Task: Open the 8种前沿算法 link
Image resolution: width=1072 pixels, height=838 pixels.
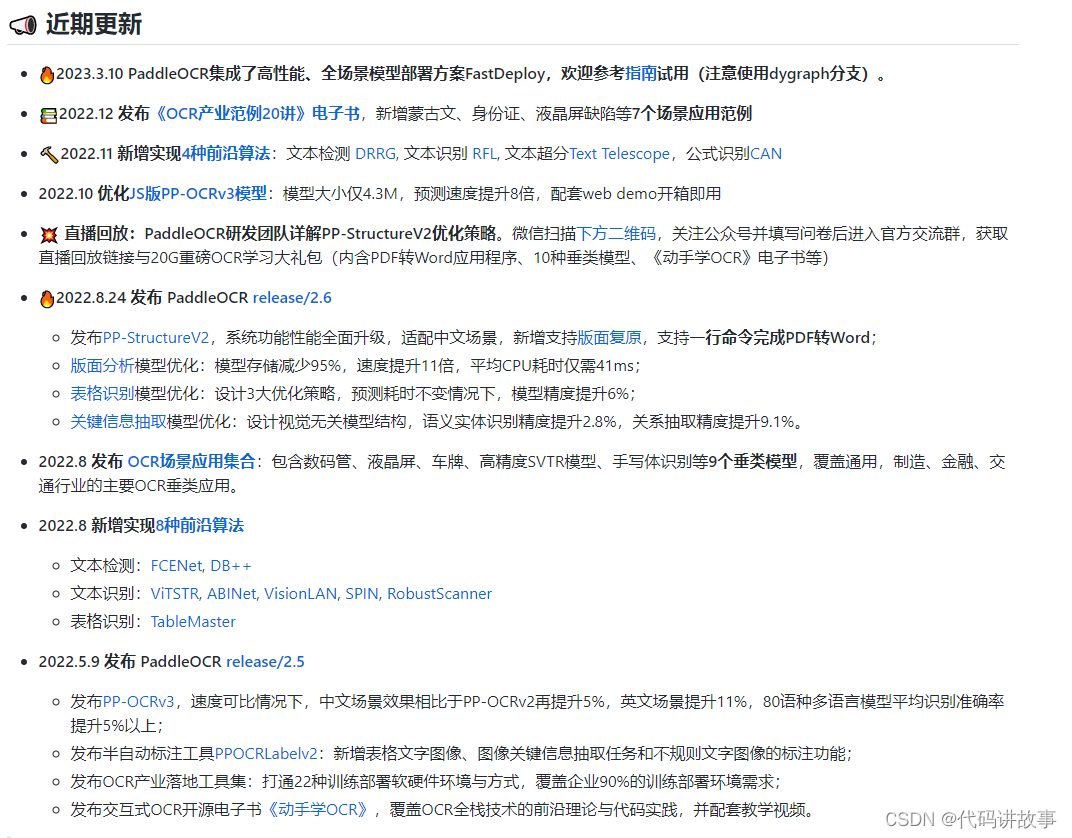Action: [x=200, y=525]
